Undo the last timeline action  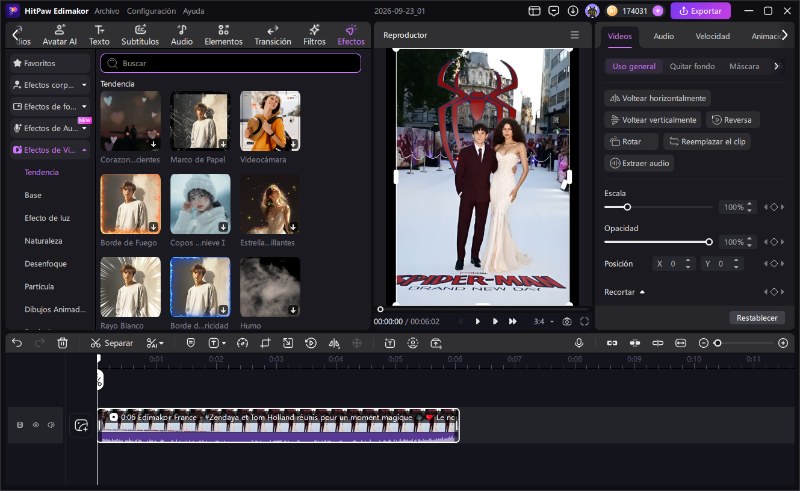[17, 343]
